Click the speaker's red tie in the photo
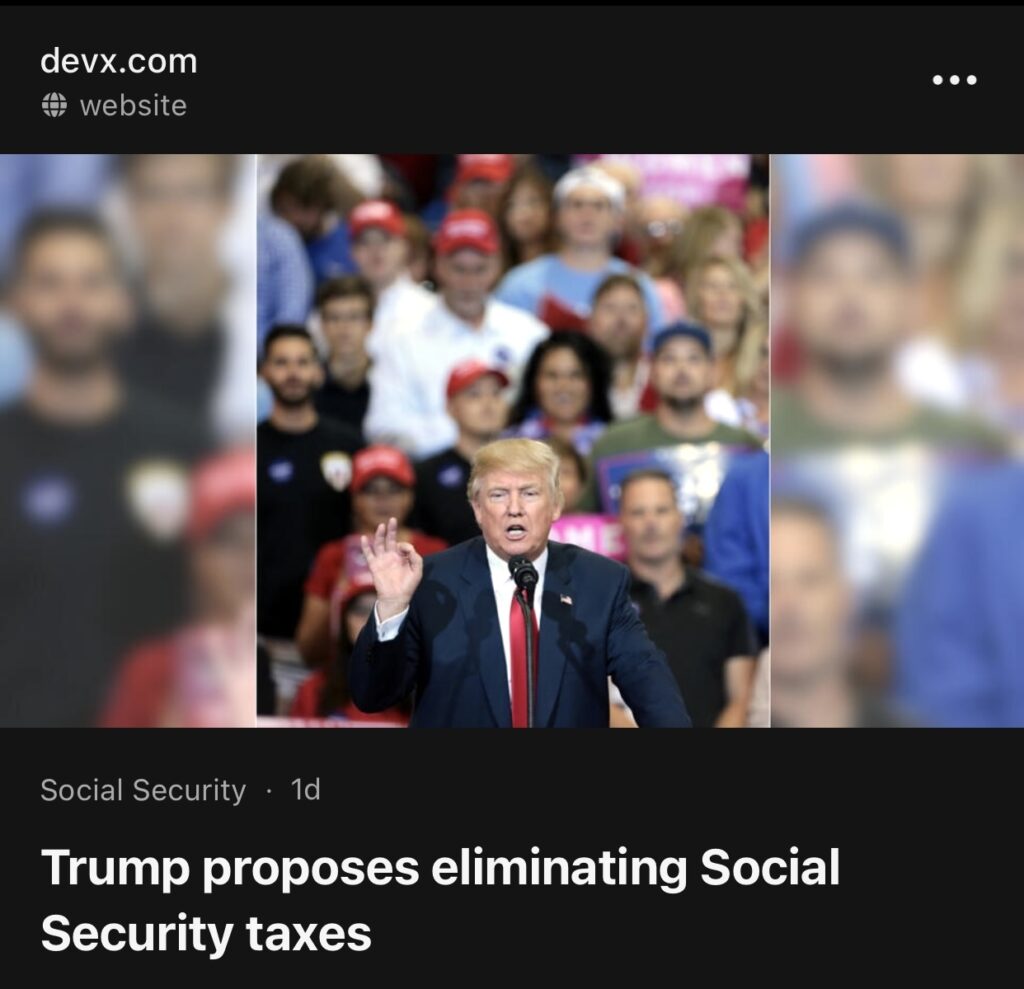This screenshot has width=1024, height=989. (x=522, y=661)
